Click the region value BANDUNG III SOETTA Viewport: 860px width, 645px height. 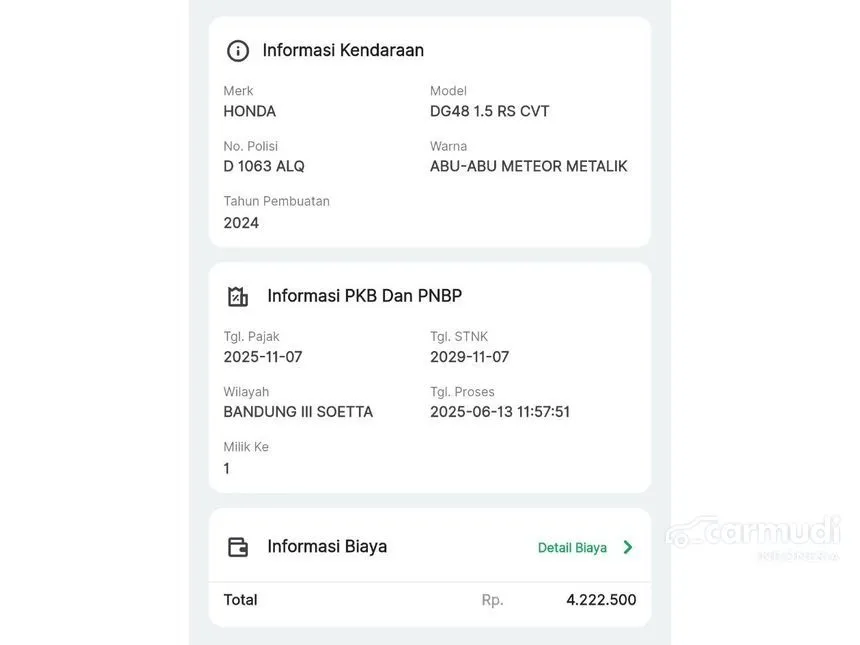pos(298,412)
